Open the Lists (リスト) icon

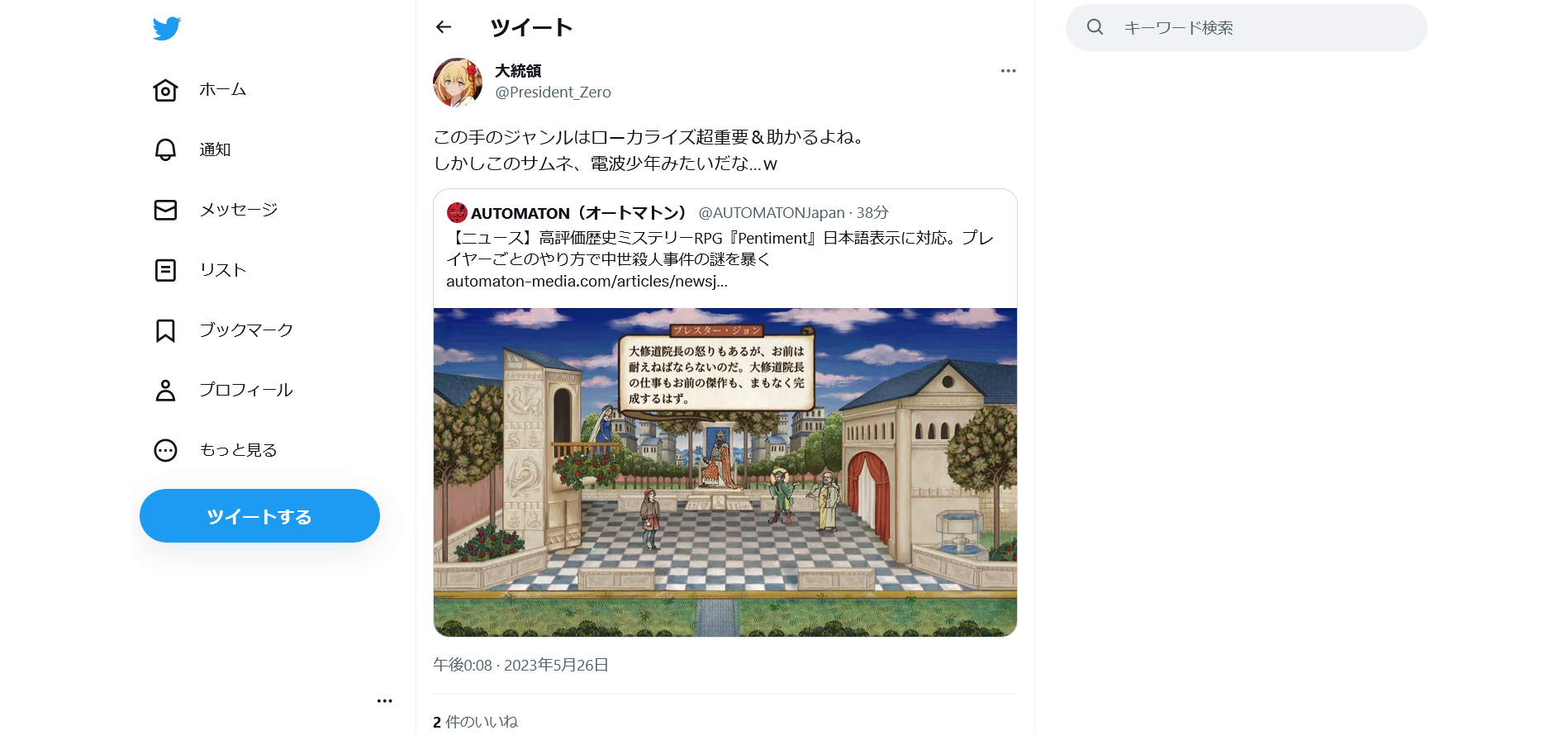(x=165, y=270)
